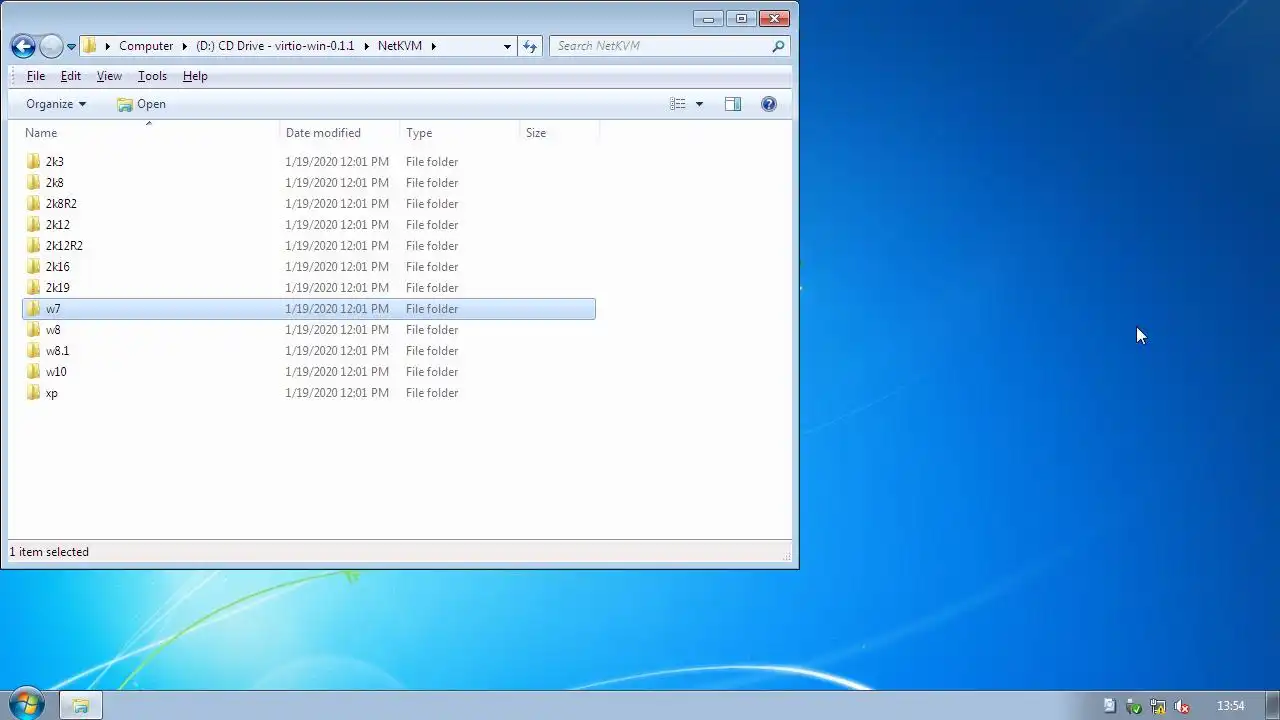Select the 2k8R2 folder icon
The image size is (1280, 720).
(x=33, y=203)
